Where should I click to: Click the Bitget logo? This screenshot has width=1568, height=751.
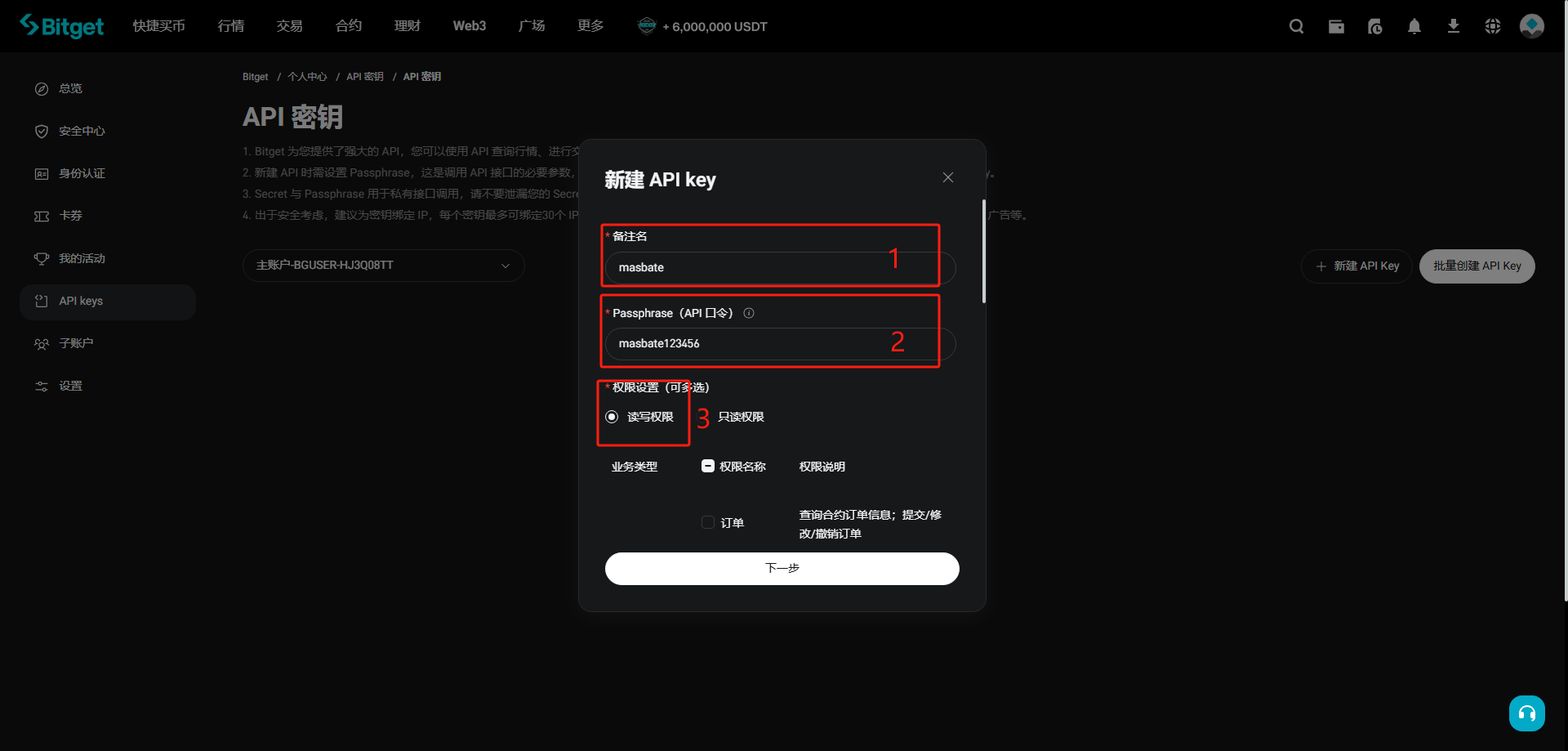pos(62,26)
